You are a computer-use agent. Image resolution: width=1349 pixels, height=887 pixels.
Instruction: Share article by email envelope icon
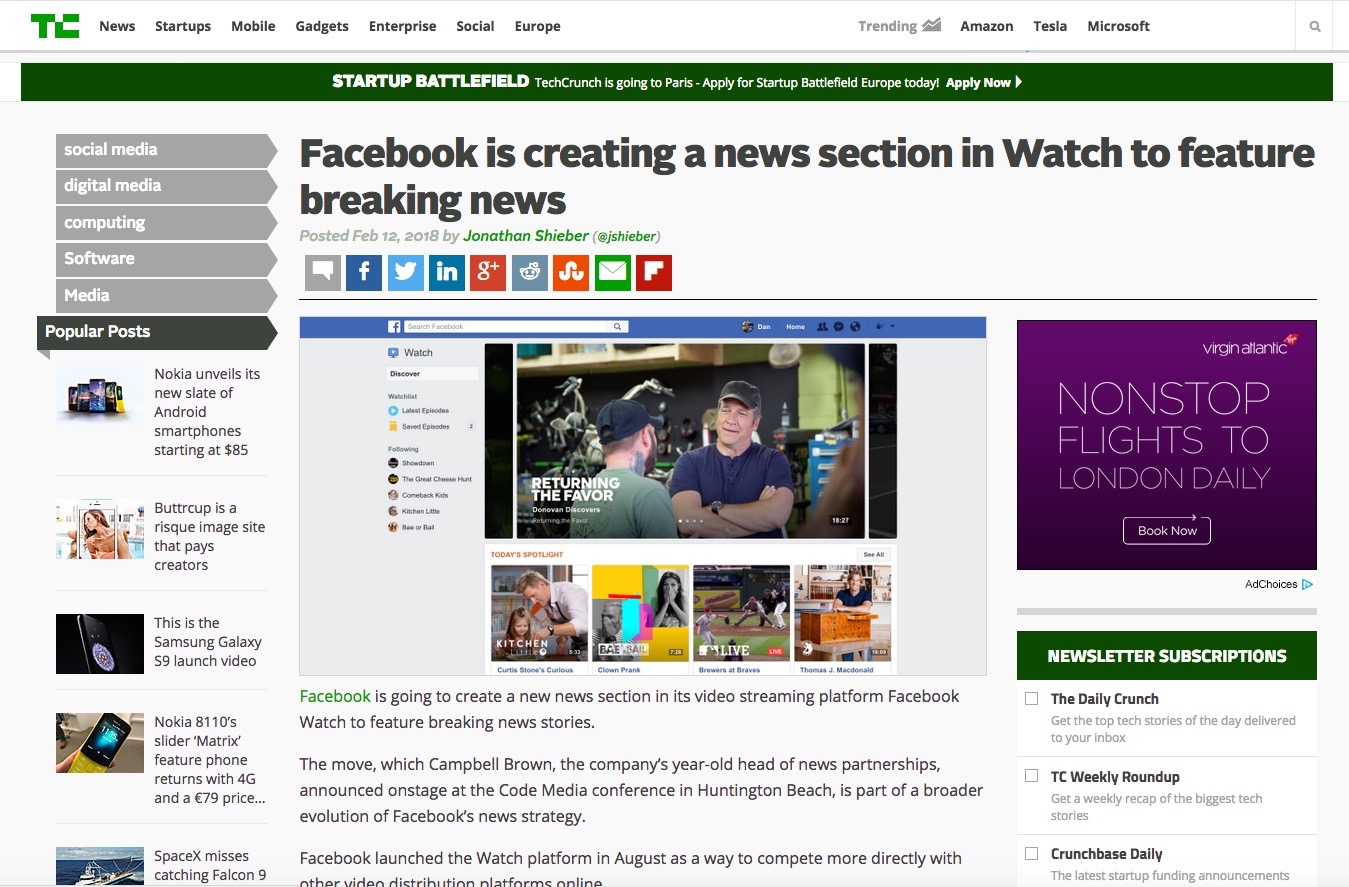613,272
